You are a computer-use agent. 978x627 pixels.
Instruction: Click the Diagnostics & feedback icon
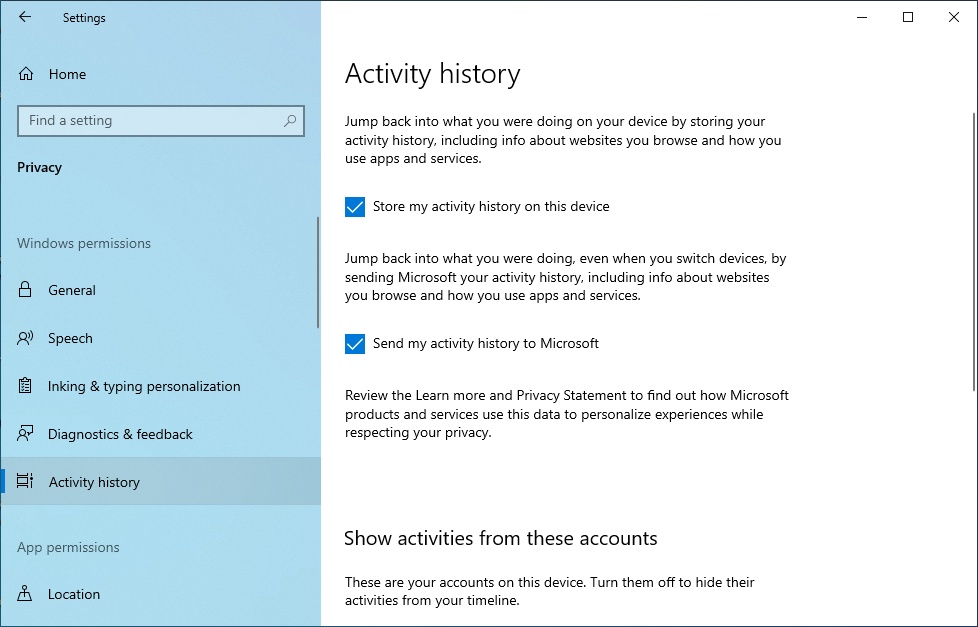[x=26, y=434]
